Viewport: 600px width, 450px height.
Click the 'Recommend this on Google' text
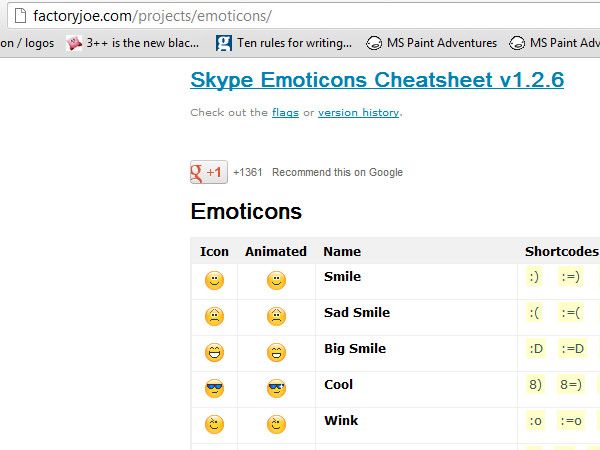click(338, 172)
